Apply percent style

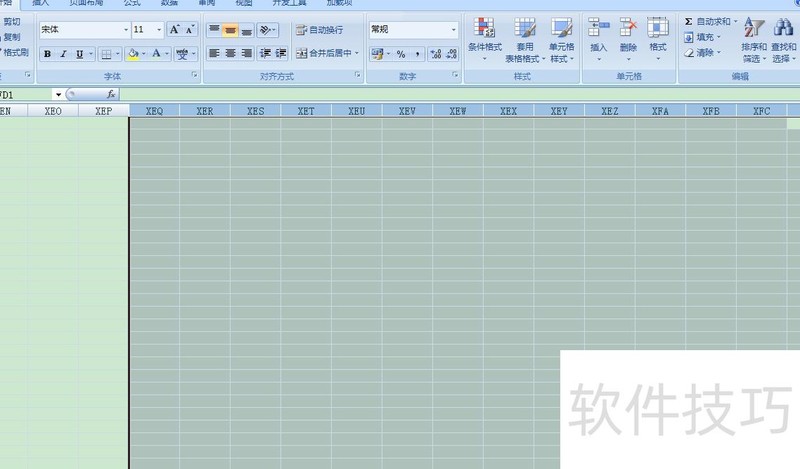[401, 54]
